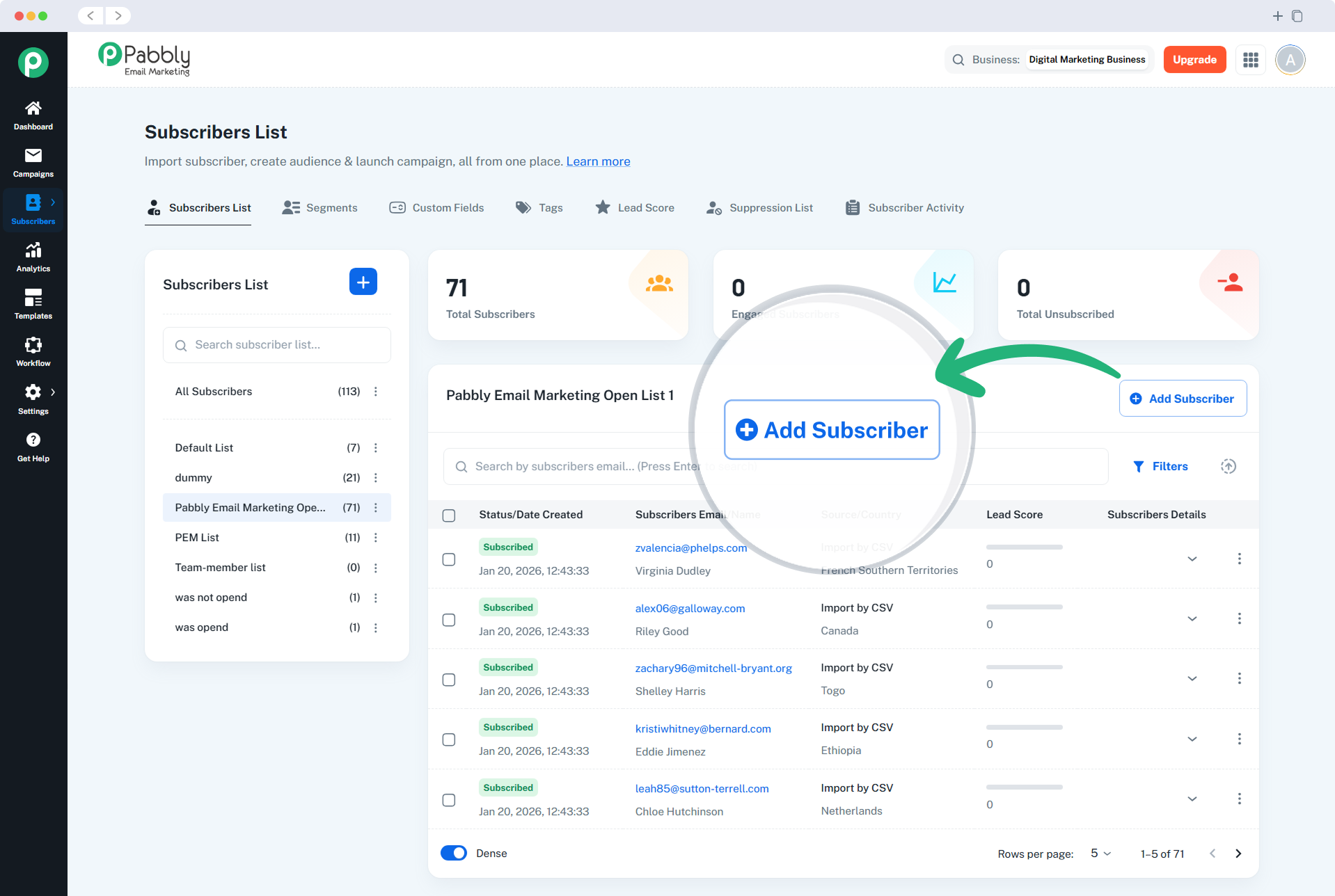The width and height of the screenshot is (1335, 896).
Task: Toggle the select-all checkbox in table header
Action: point(449,515)
